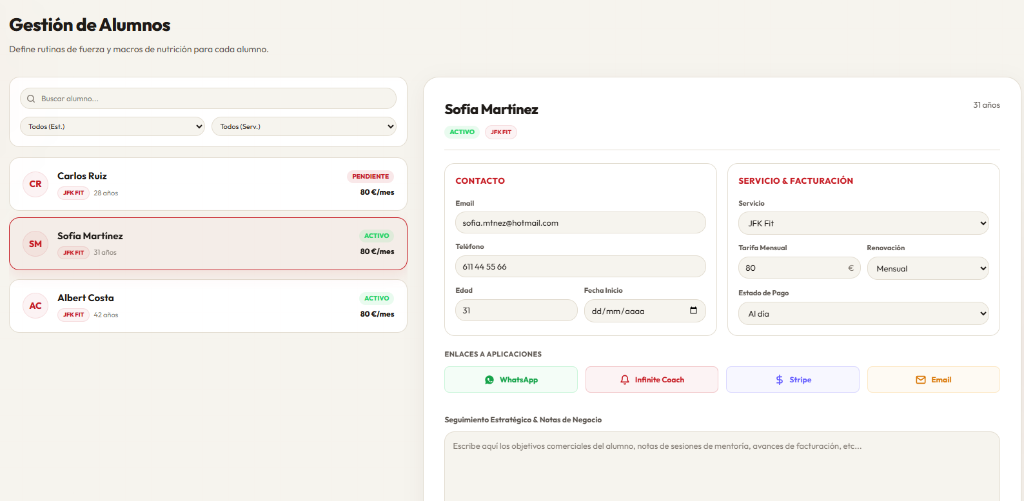Click the CONTACTO section title
This screenshot has height=501, width=1024.
point(480,181)
